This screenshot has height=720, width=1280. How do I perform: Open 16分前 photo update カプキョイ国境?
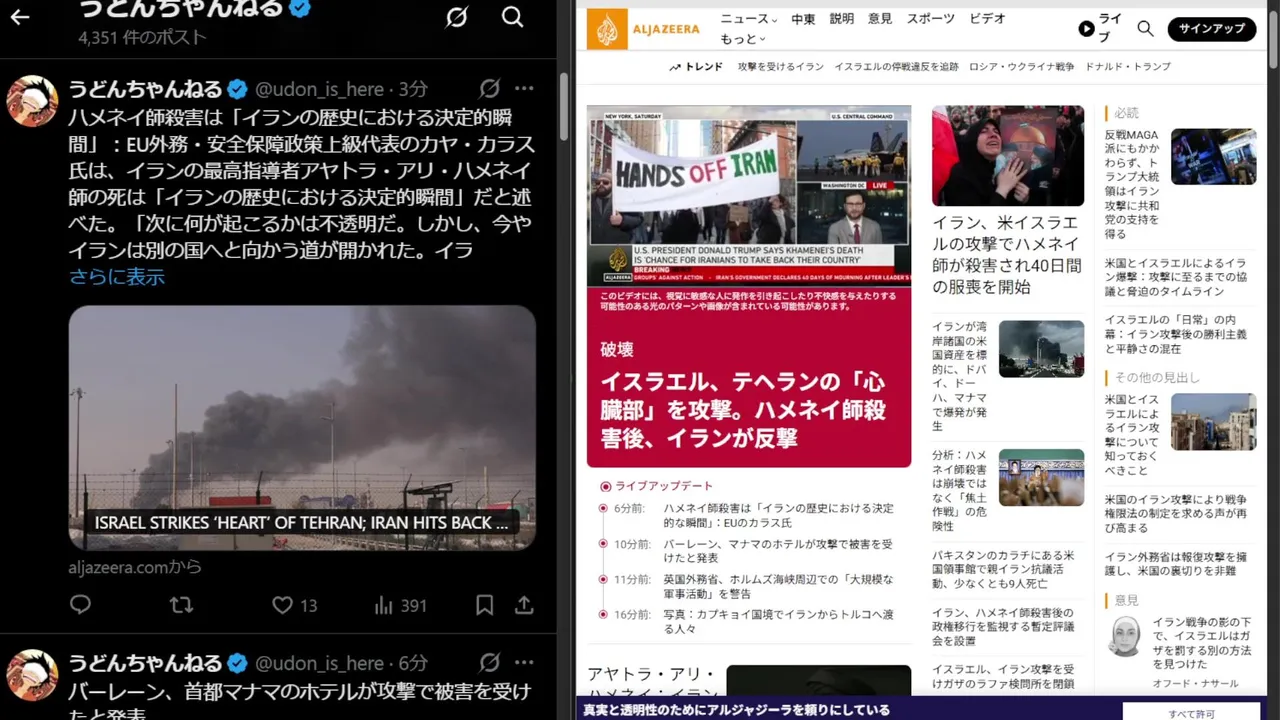[779, 621]
